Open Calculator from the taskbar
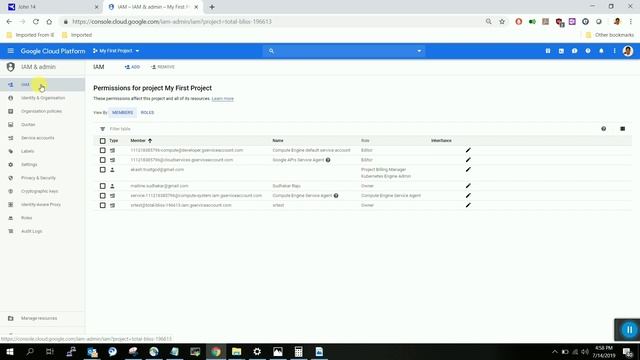The height and width of the screenshot is (360, 640). coord(298,352)
